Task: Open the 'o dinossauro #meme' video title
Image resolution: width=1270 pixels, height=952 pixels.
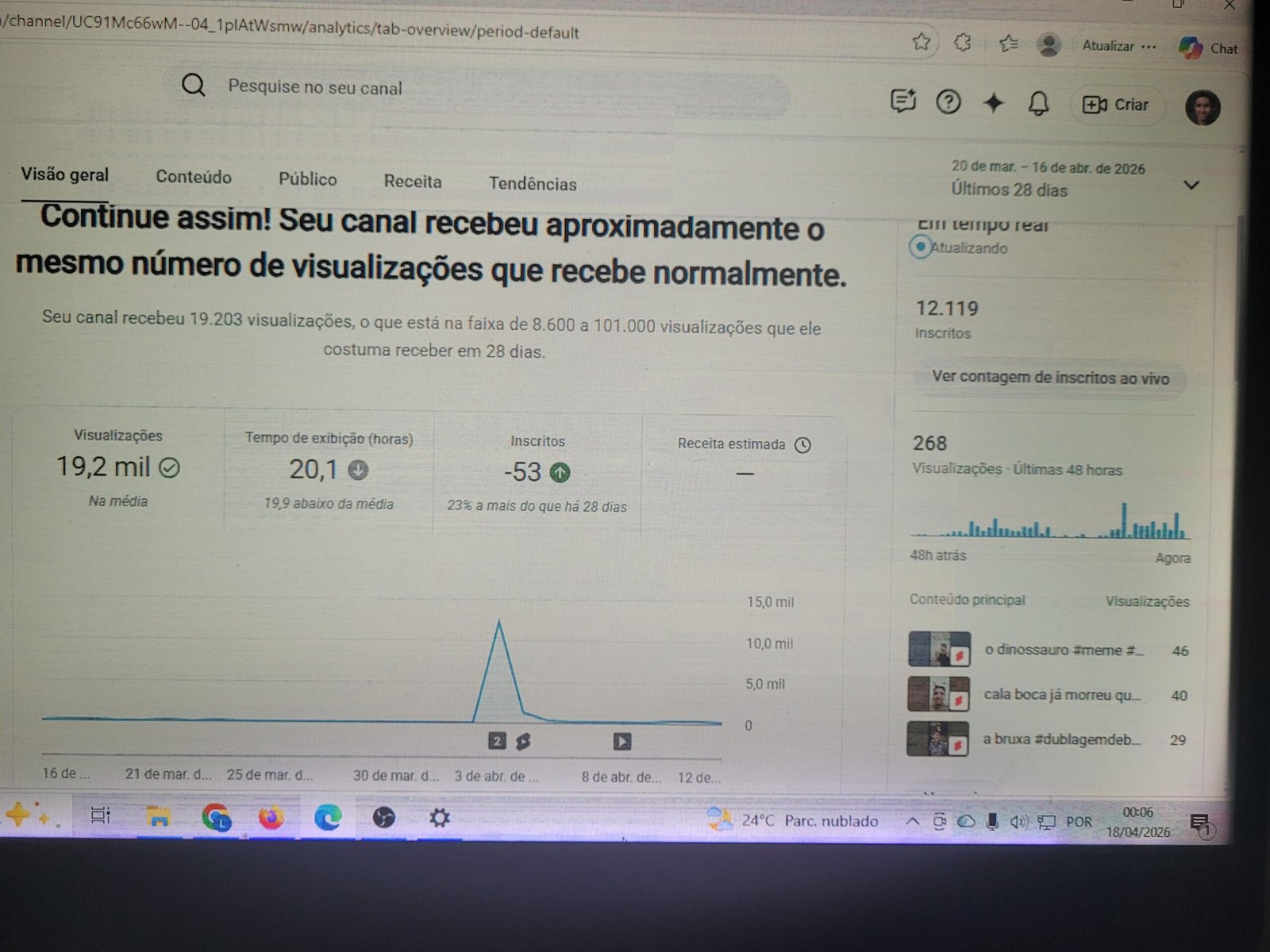Action: [1064, 650]
